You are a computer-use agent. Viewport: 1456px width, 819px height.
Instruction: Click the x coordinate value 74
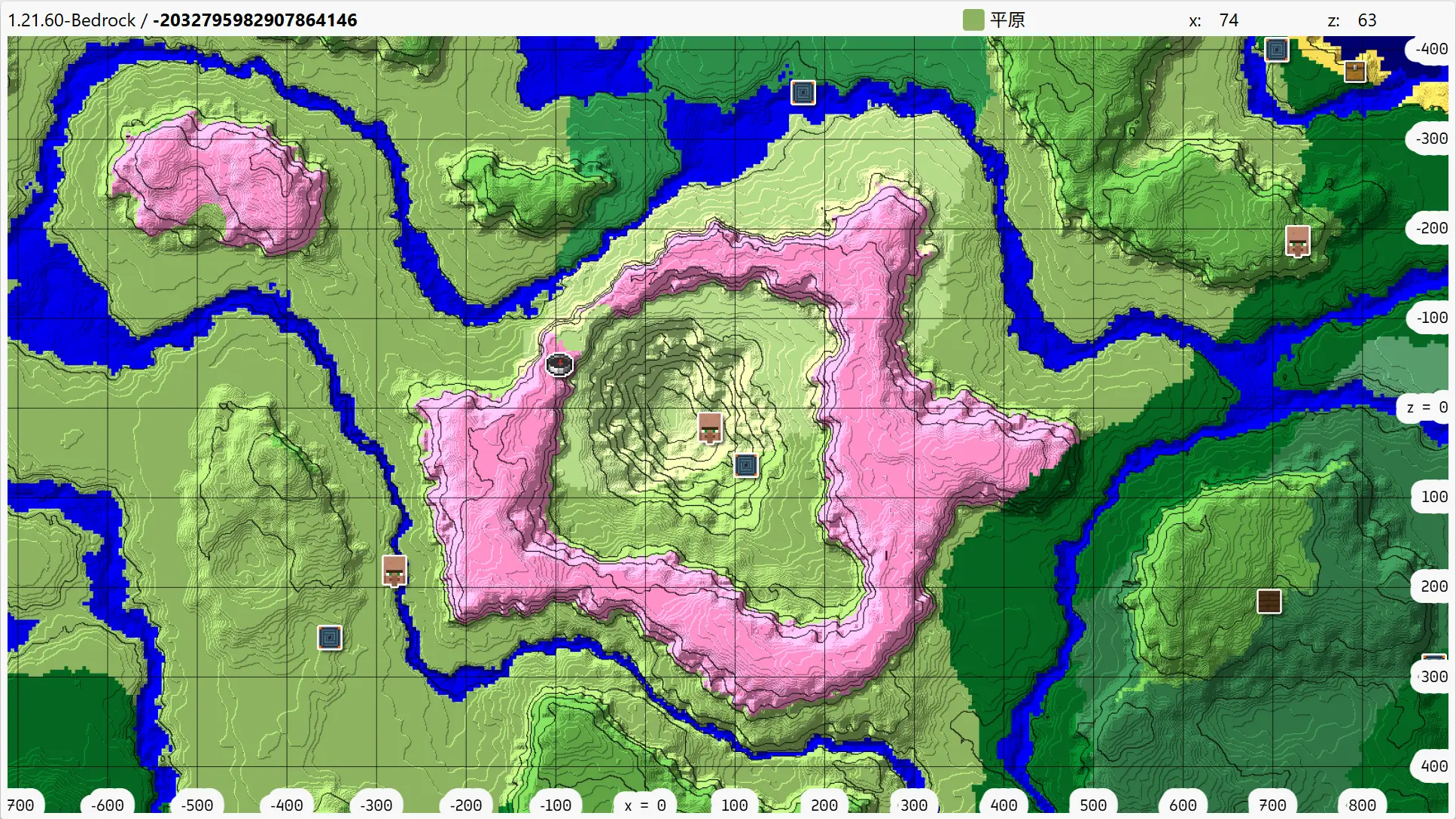point(1229,20)
